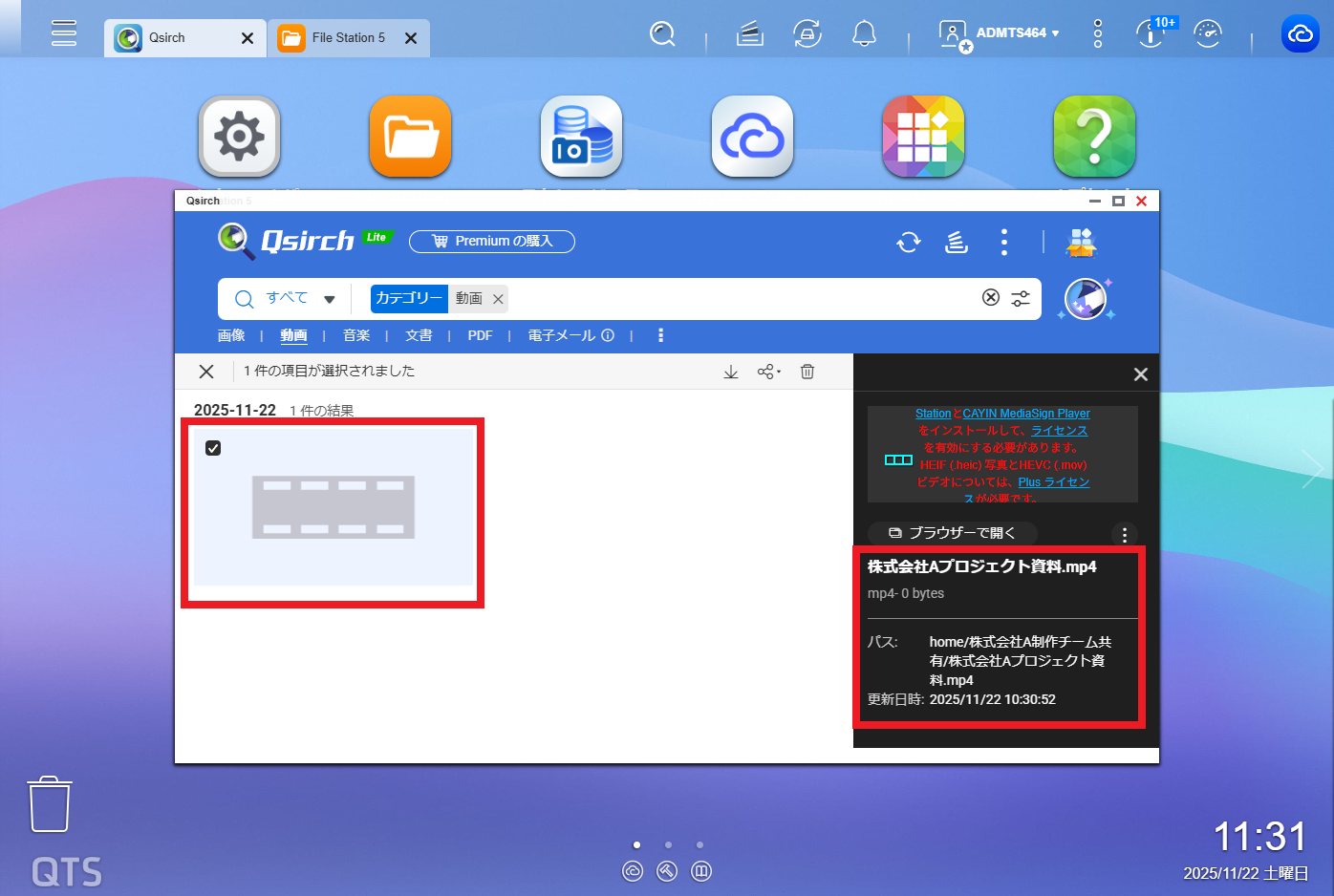Click the Premium の購入 button
This screenshot has width=1334, height=896.
click(x=492, y=242)
